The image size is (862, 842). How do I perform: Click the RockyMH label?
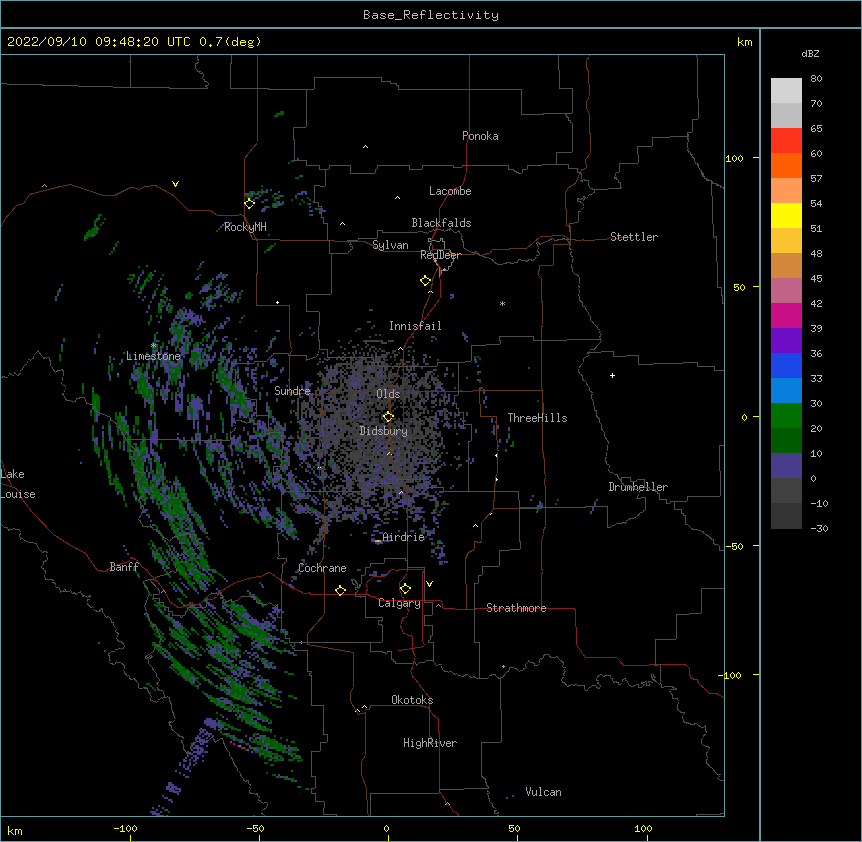245,227
